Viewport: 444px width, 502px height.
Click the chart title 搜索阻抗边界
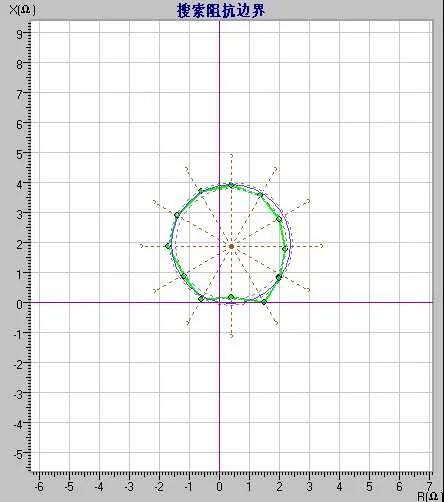point(221,11)
